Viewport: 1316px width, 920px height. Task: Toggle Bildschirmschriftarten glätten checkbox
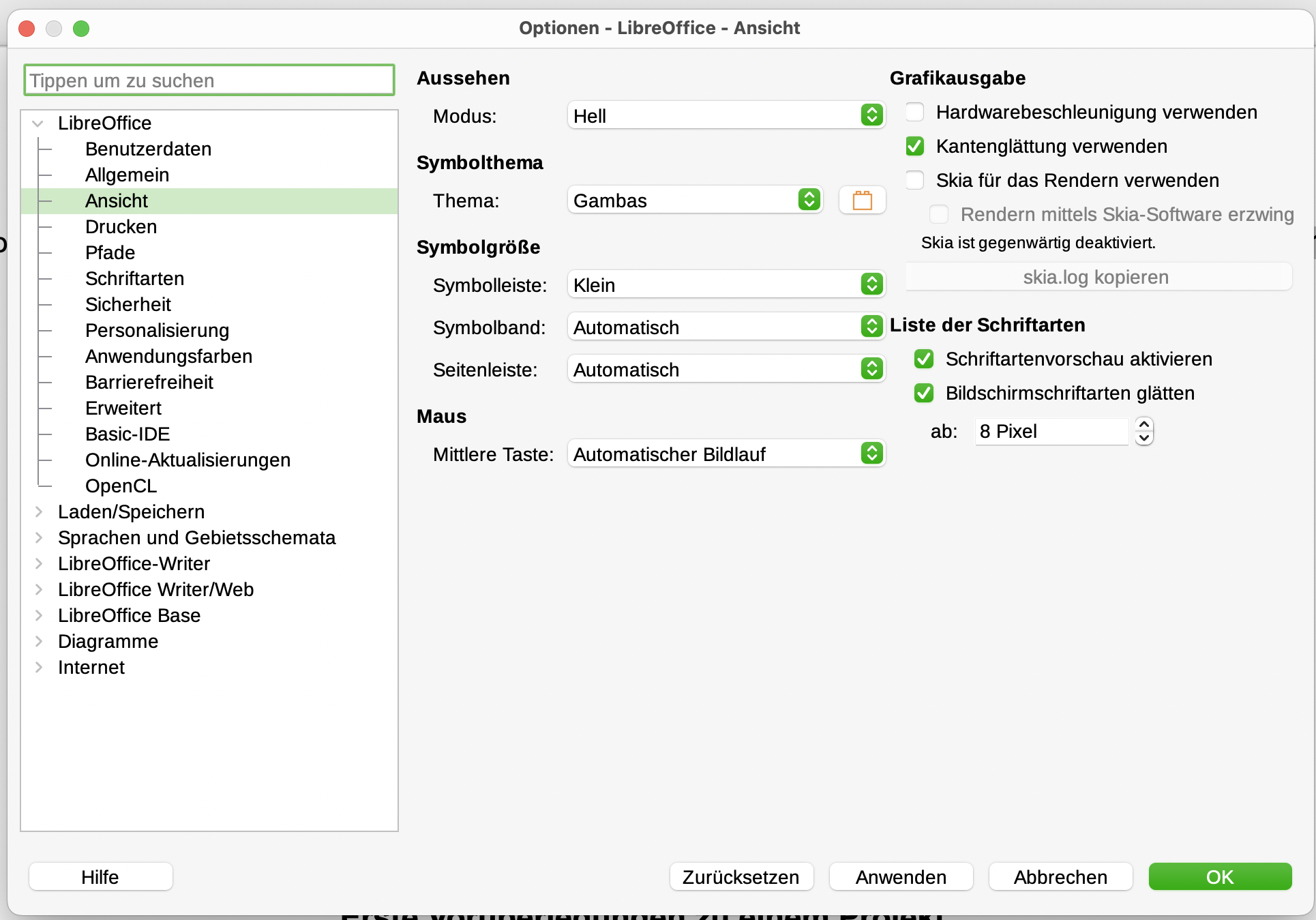[x=924, y=393]
